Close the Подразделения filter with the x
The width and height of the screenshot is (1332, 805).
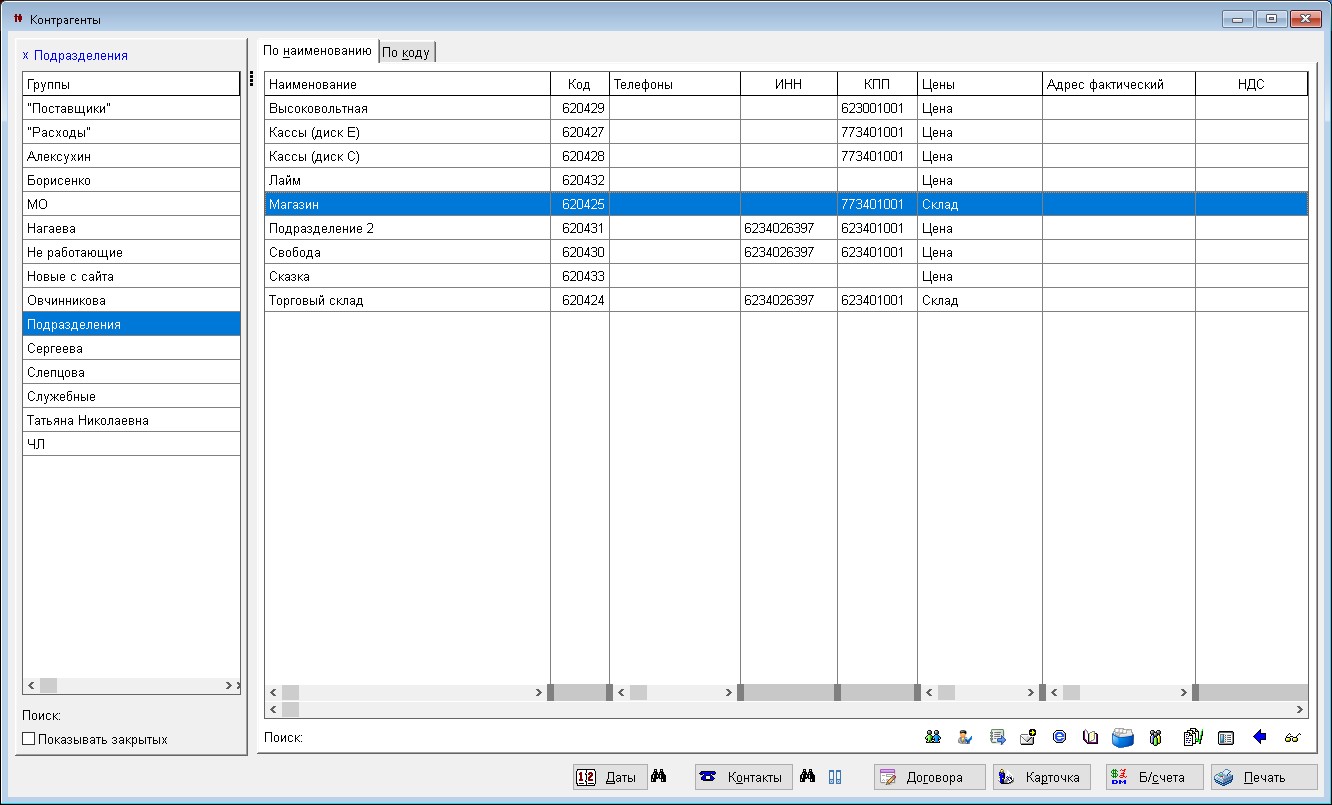pos(25,56)
